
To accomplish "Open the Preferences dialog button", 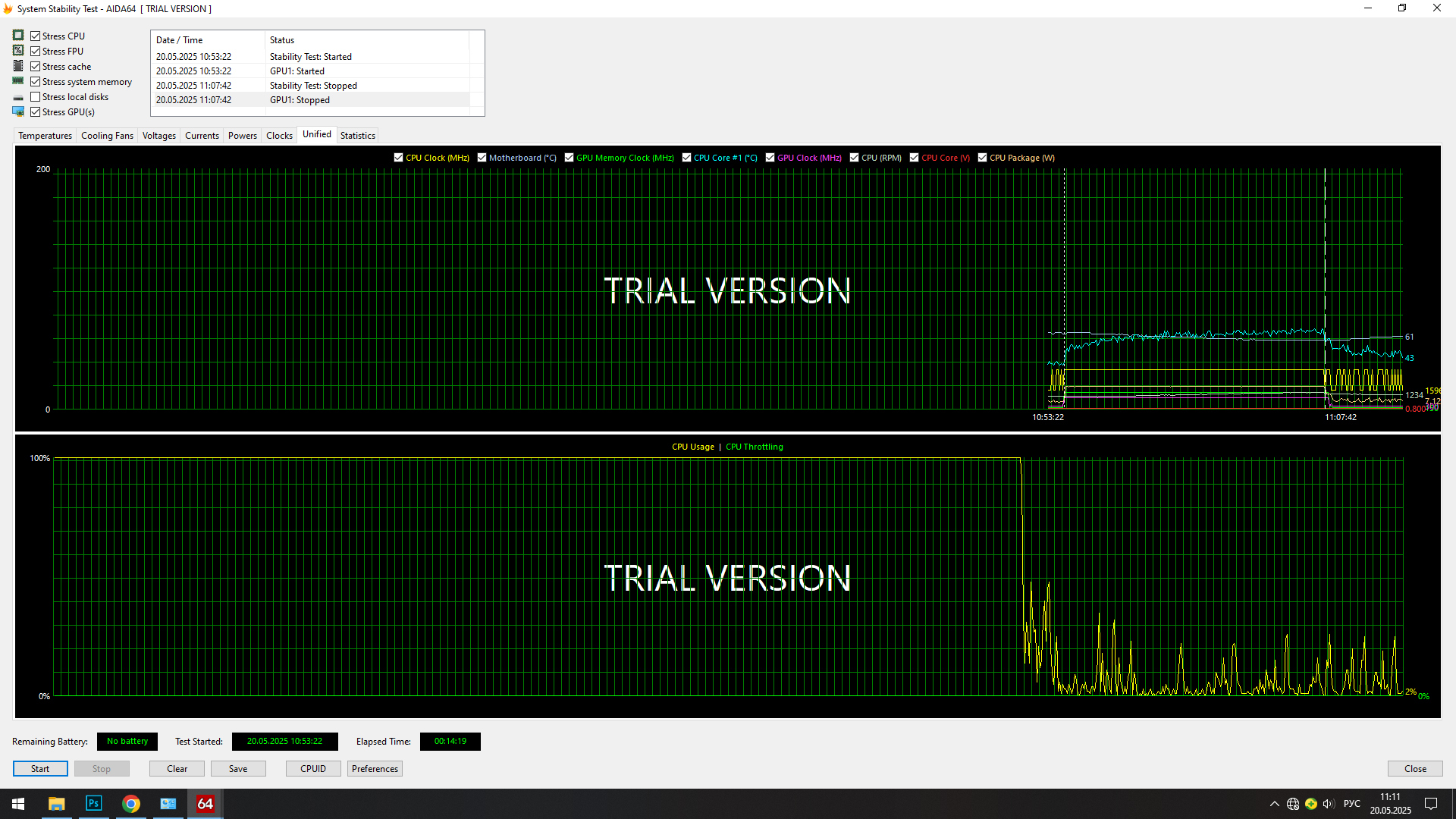I will 375,769.
